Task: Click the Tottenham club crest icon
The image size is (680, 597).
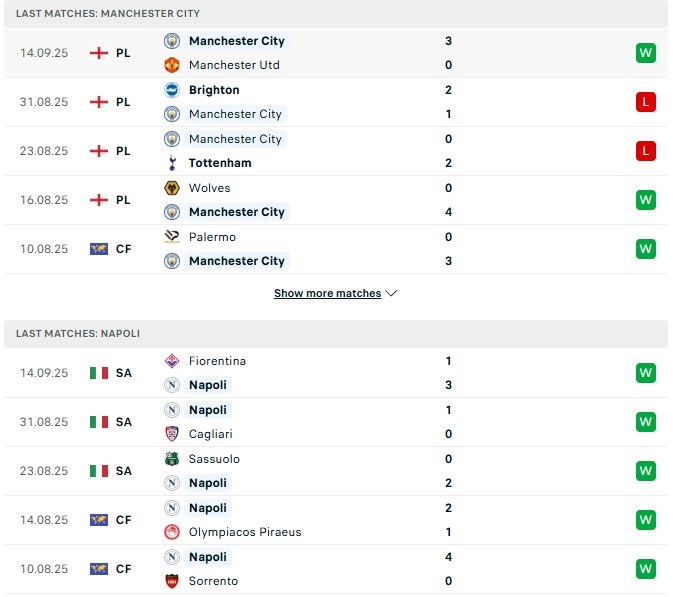Action: click(x=171, y=163)
